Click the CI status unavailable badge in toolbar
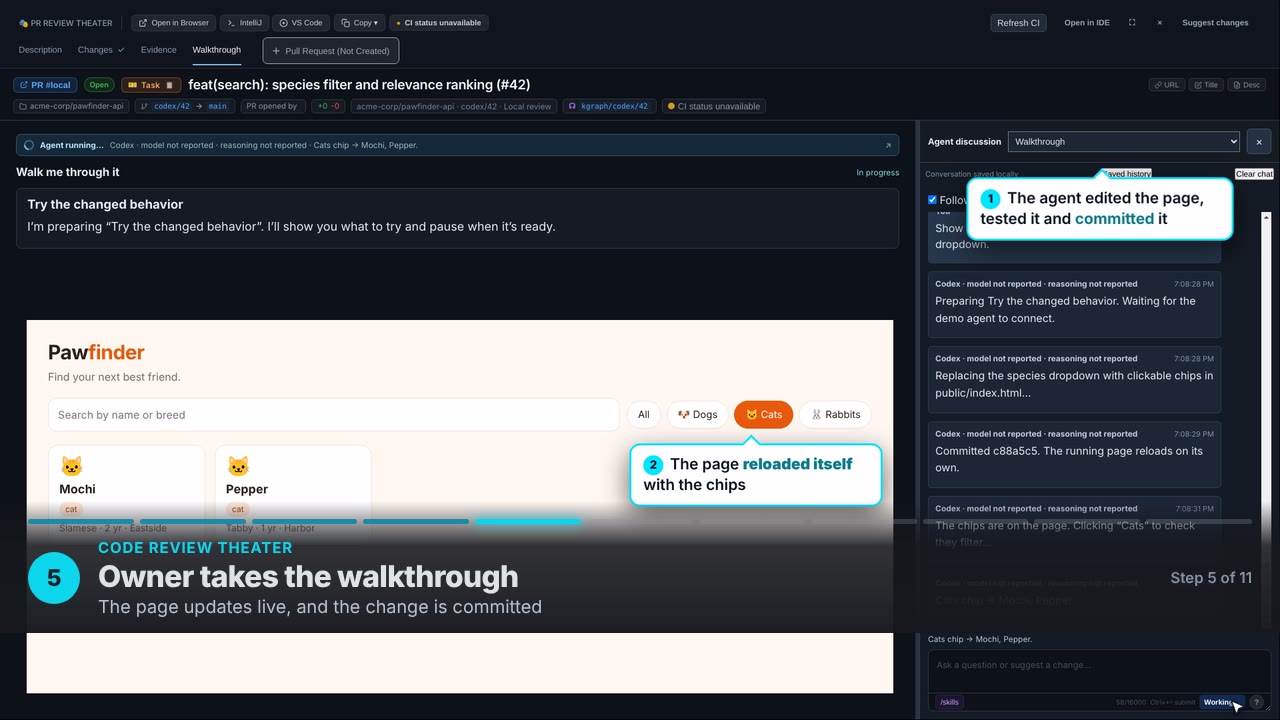 click(439, 23)
